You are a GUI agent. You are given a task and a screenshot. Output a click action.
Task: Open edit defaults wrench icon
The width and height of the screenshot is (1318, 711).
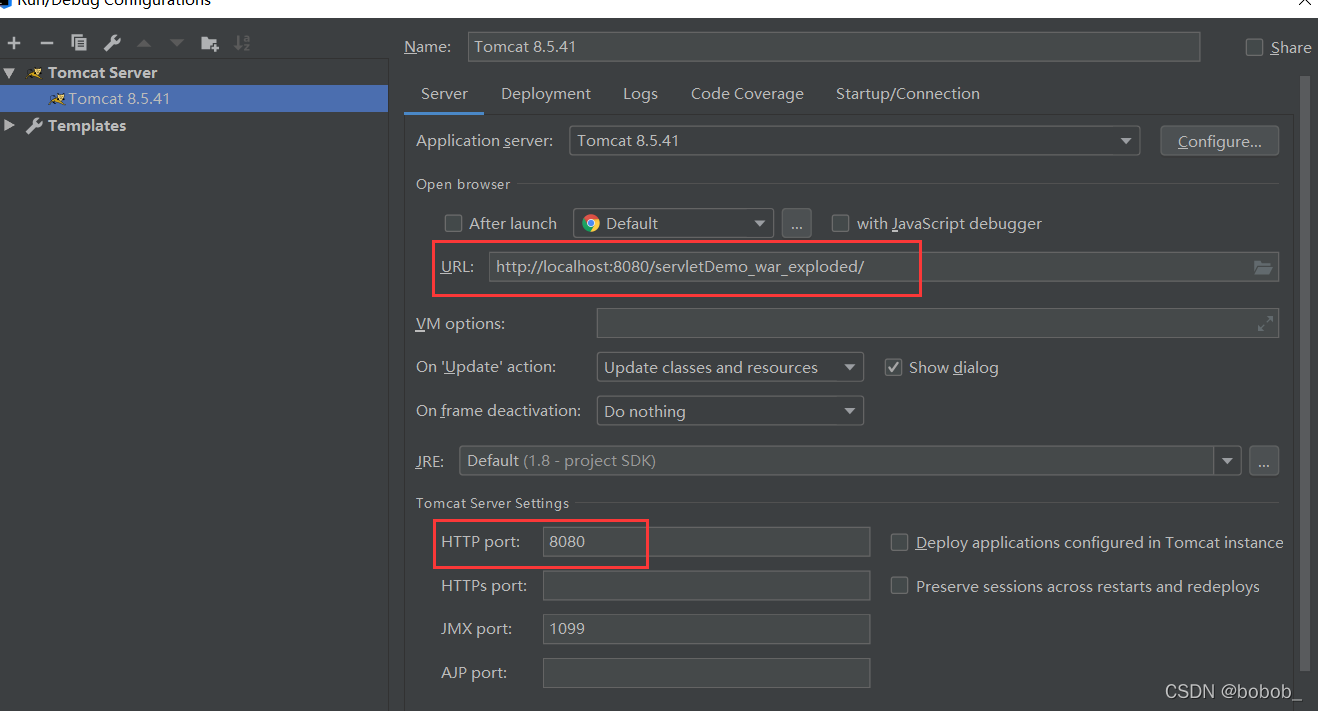coord(112,43)
